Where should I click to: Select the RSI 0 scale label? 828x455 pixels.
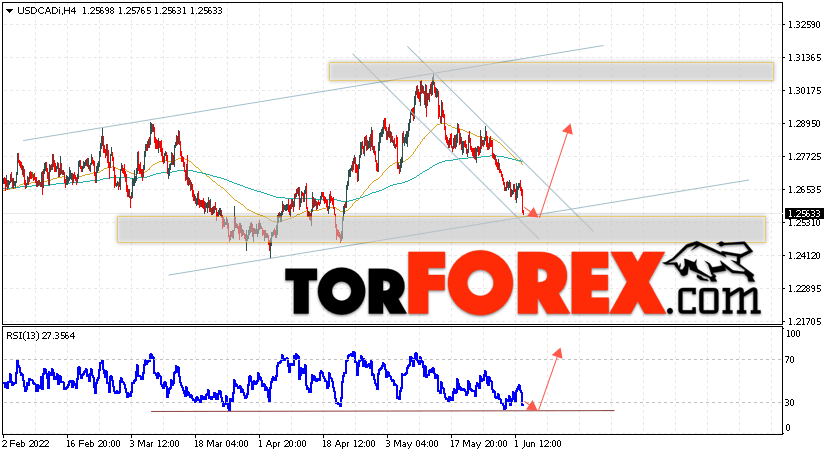pyautogui.click(x=788, y=428)
